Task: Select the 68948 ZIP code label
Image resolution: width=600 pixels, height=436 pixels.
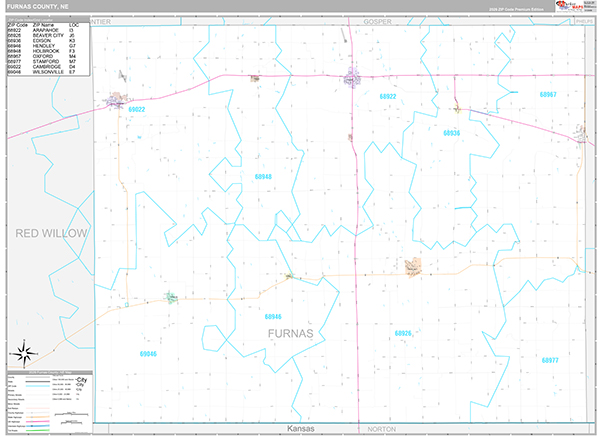Action: click(x=264, y=176)
